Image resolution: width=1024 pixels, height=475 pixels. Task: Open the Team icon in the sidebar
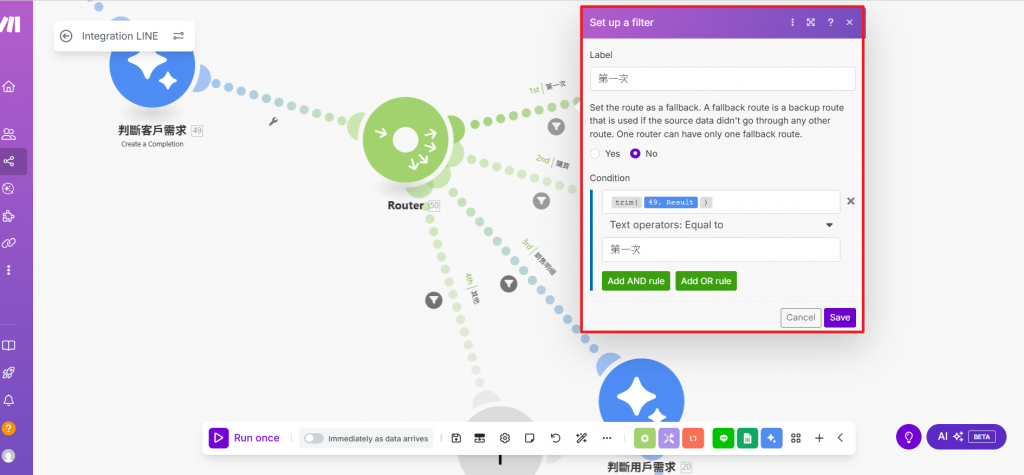(9, 135)
